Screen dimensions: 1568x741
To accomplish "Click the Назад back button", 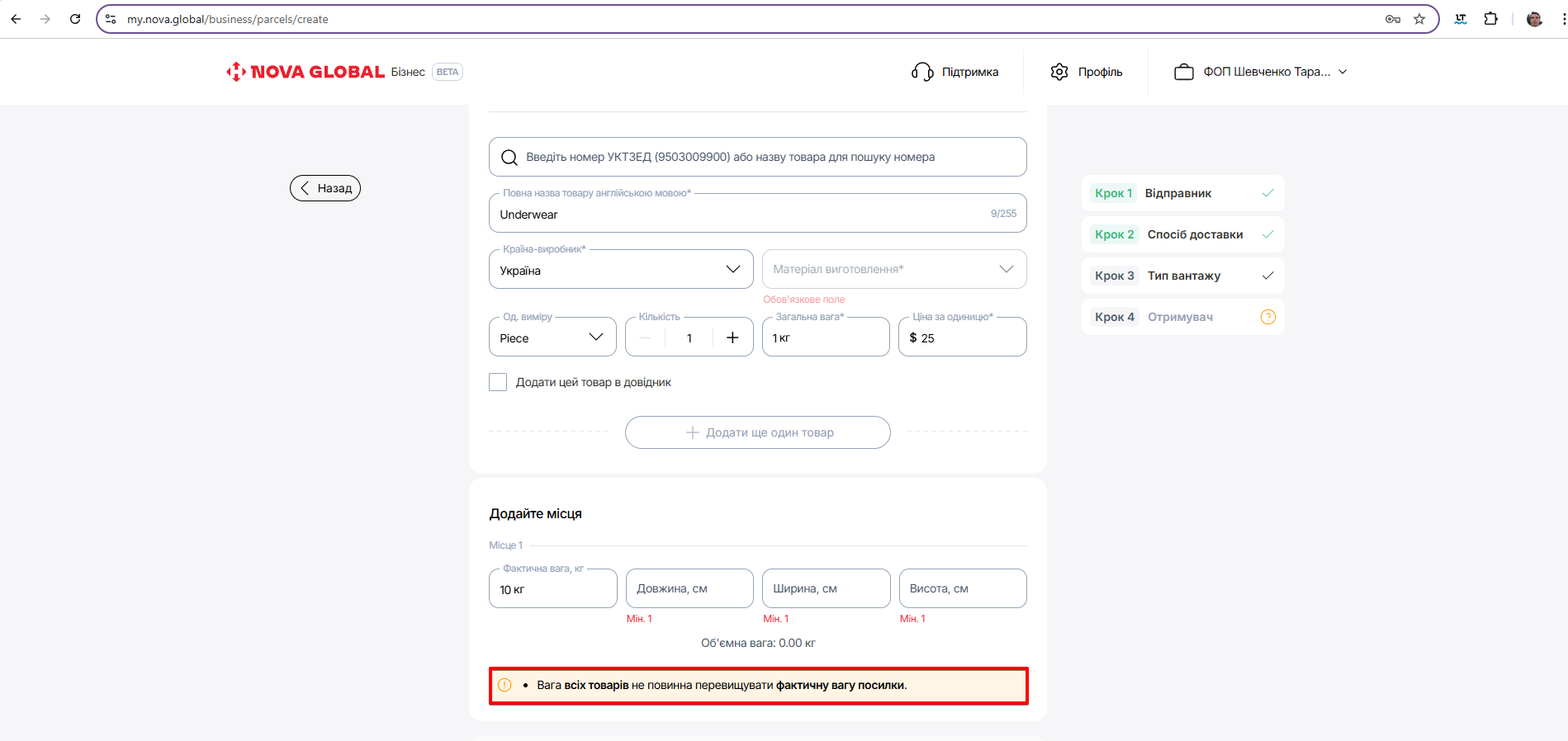I will pos(325,188).
